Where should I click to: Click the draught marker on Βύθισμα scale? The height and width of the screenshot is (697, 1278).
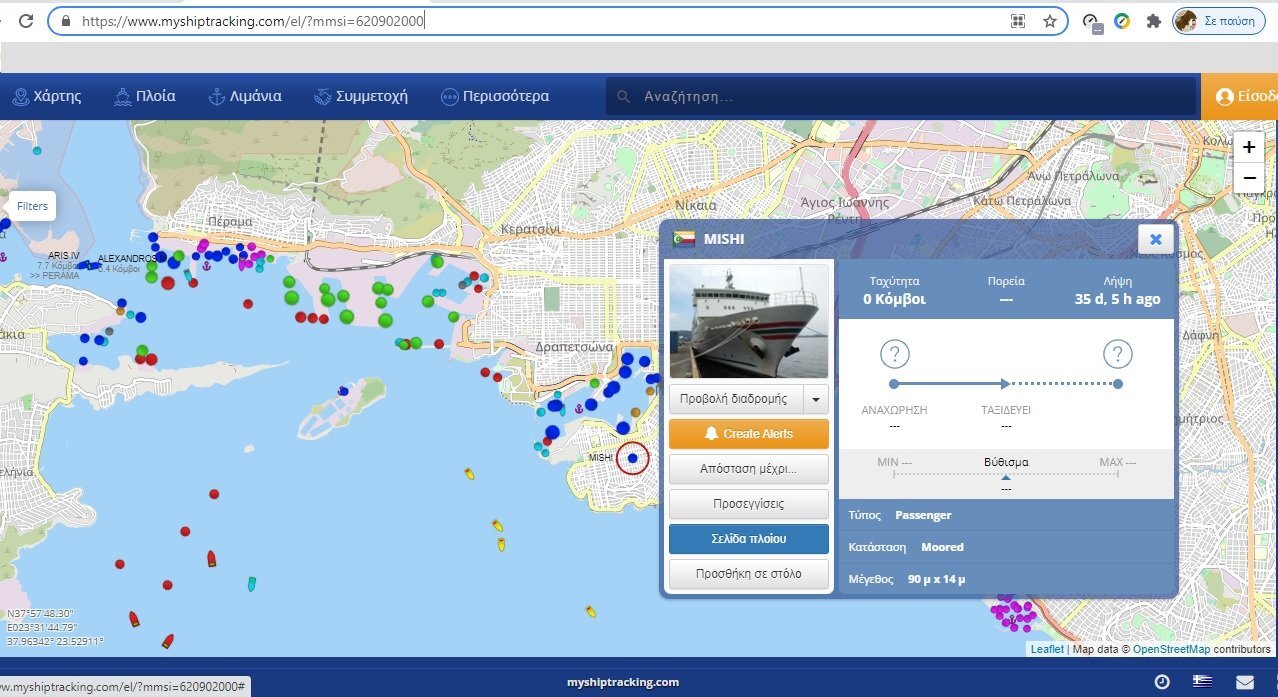(x=1005, y=478)
